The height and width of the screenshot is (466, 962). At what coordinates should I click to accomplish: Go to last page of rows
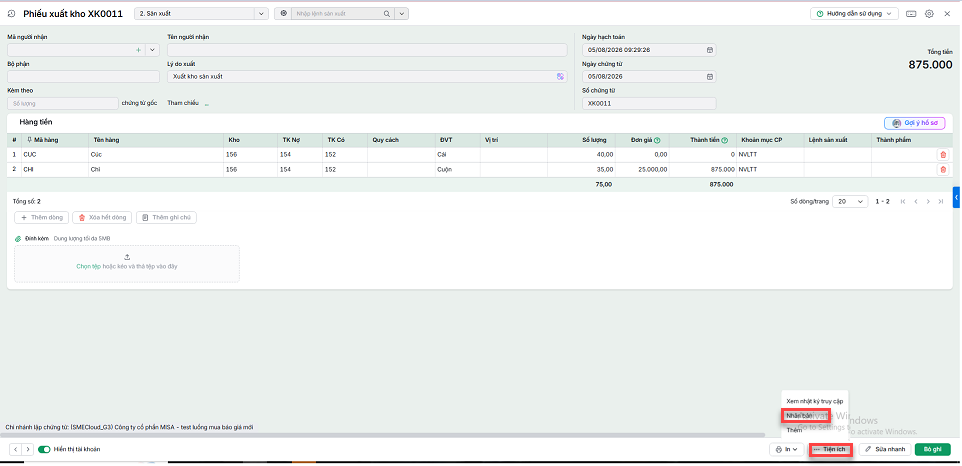(x=941, y=202)
